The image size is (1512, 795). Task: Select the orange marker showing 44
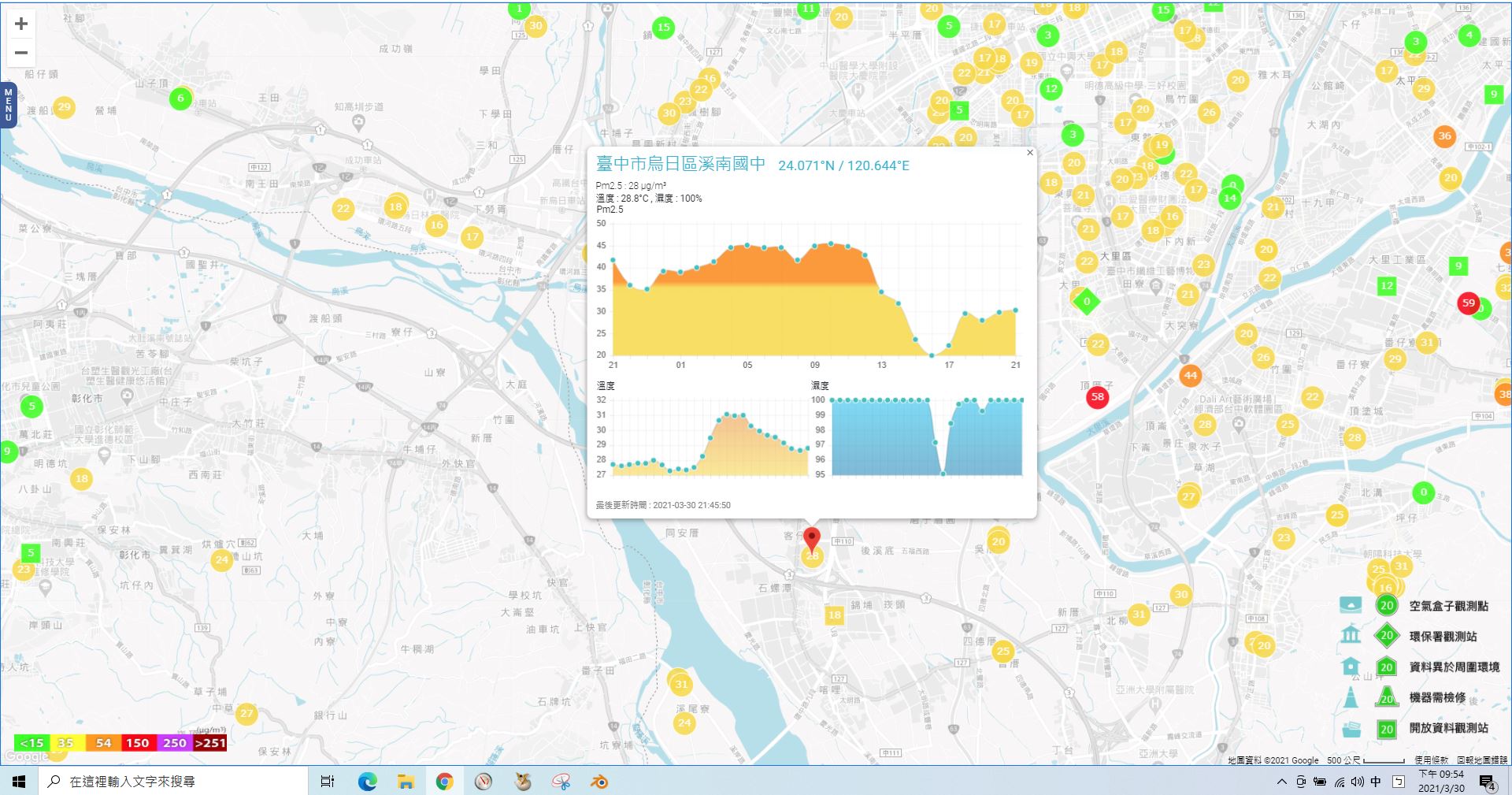click(1190, 375)
